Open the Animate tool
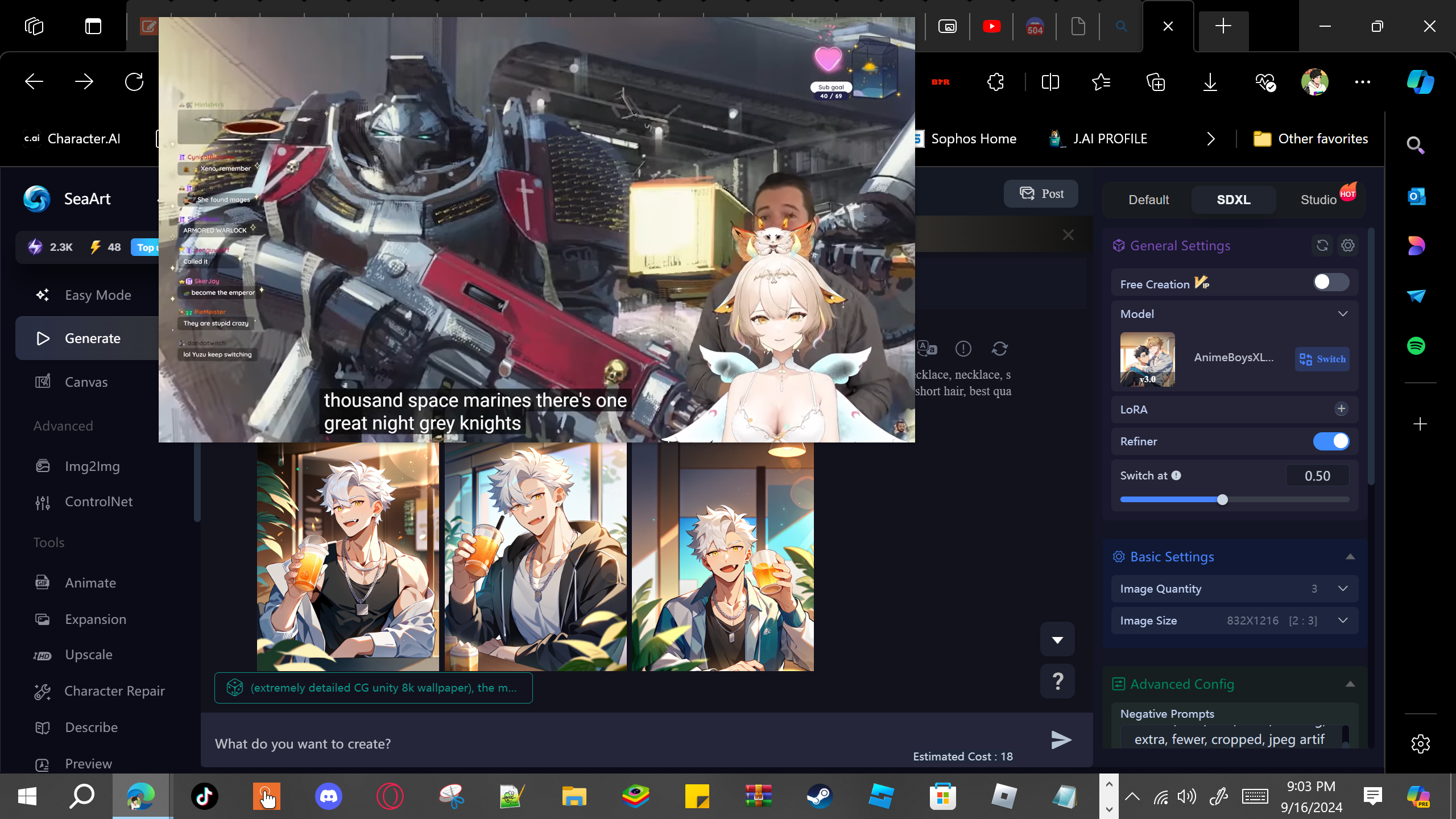 click(x=90, y=583)
